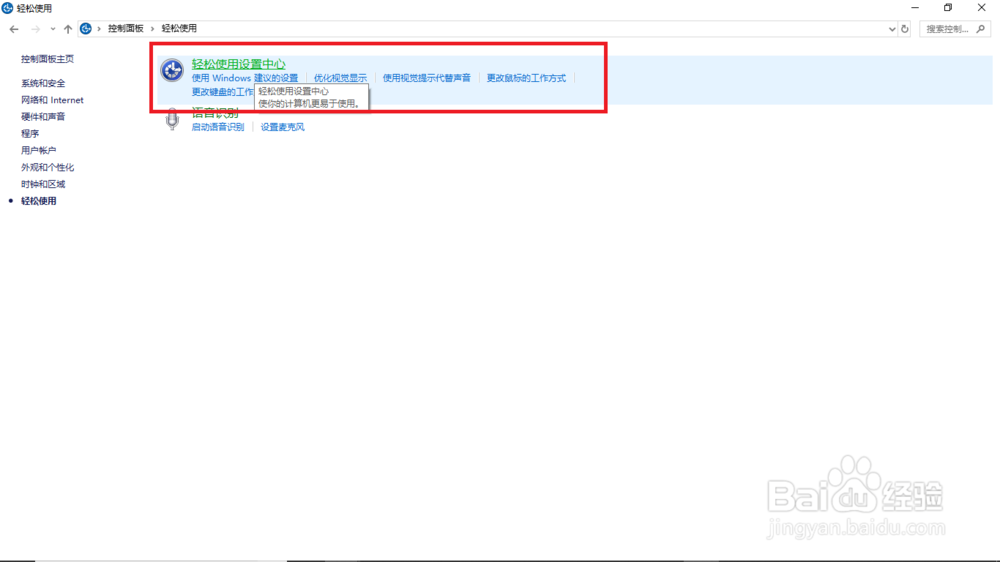This screenshot has width=1000, height=562.
Task: Go up one level with the Up arrow
Action: point(68,29)
